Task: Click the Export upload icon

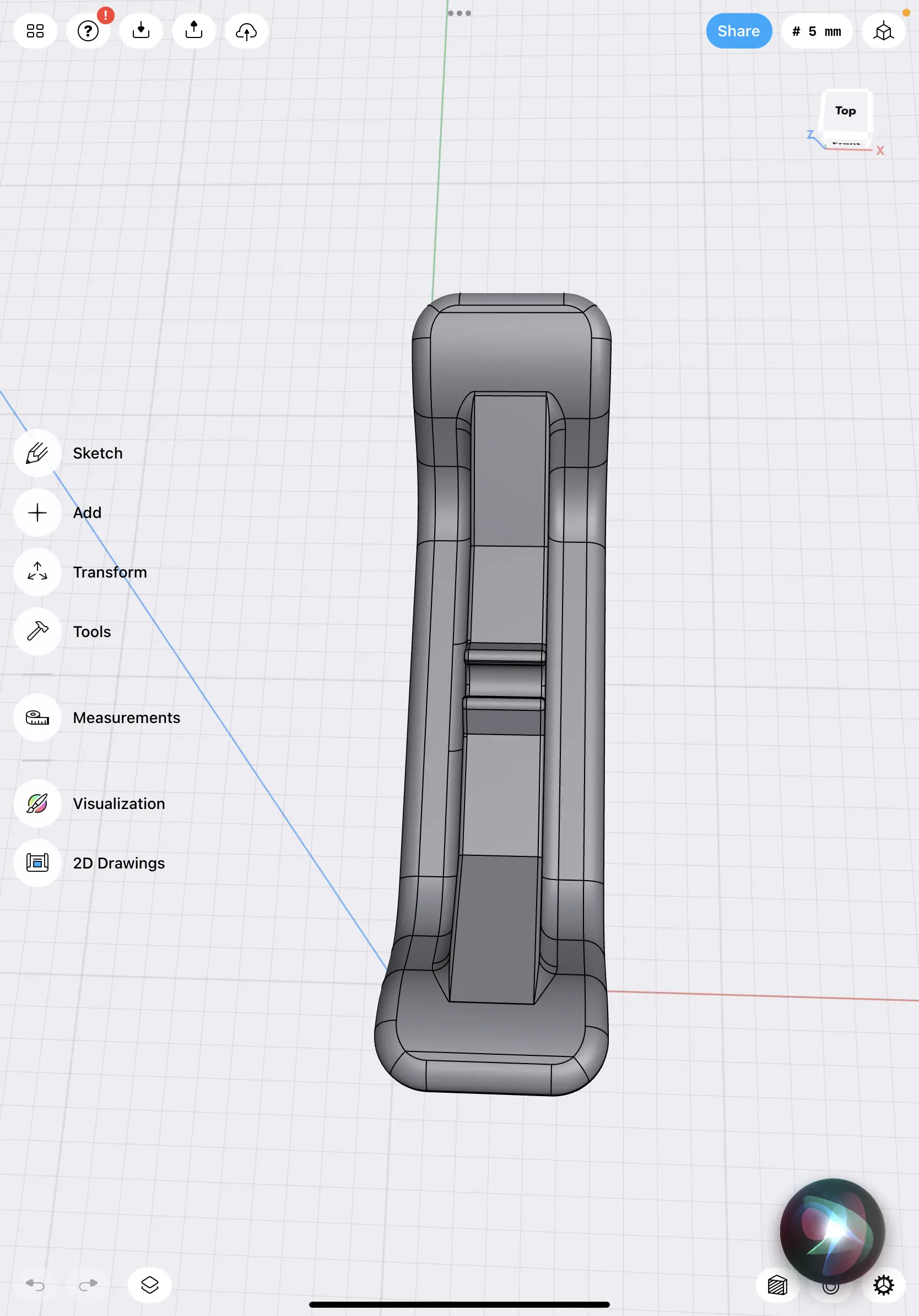Action: (x=193, y=31)
